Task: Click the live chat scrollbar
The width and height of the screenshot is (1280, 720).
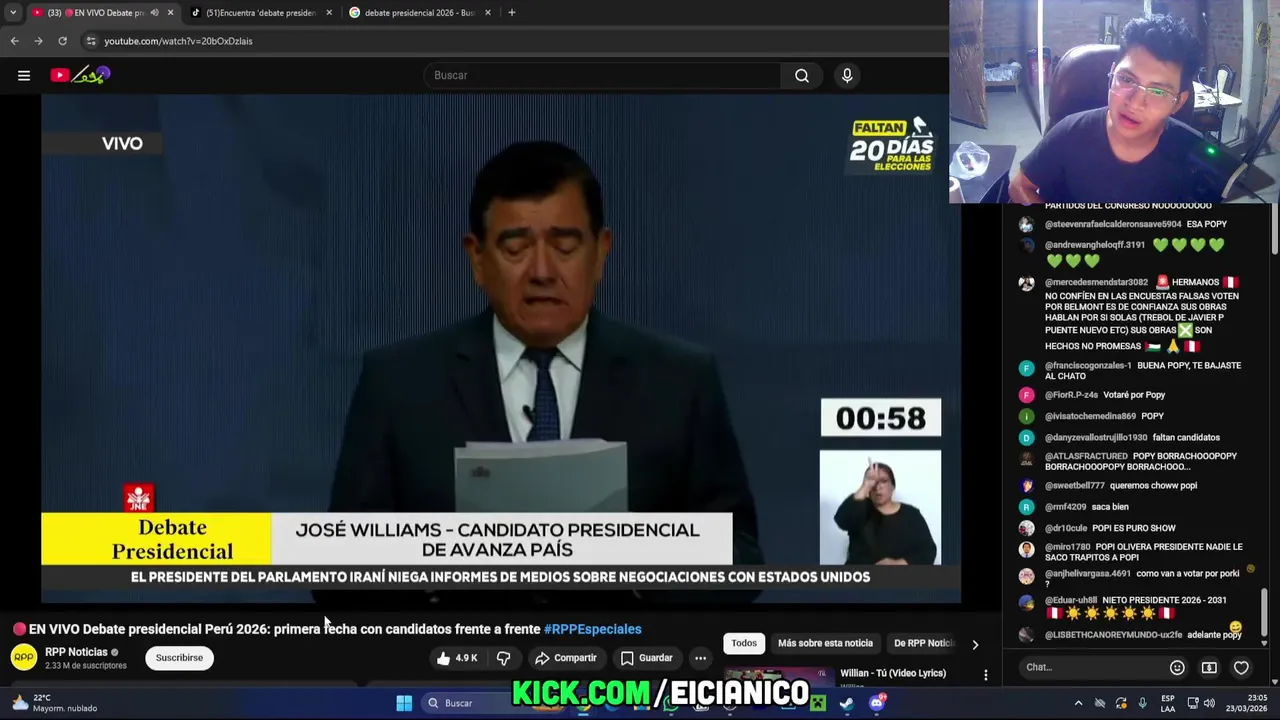Action: (1264, 613)
